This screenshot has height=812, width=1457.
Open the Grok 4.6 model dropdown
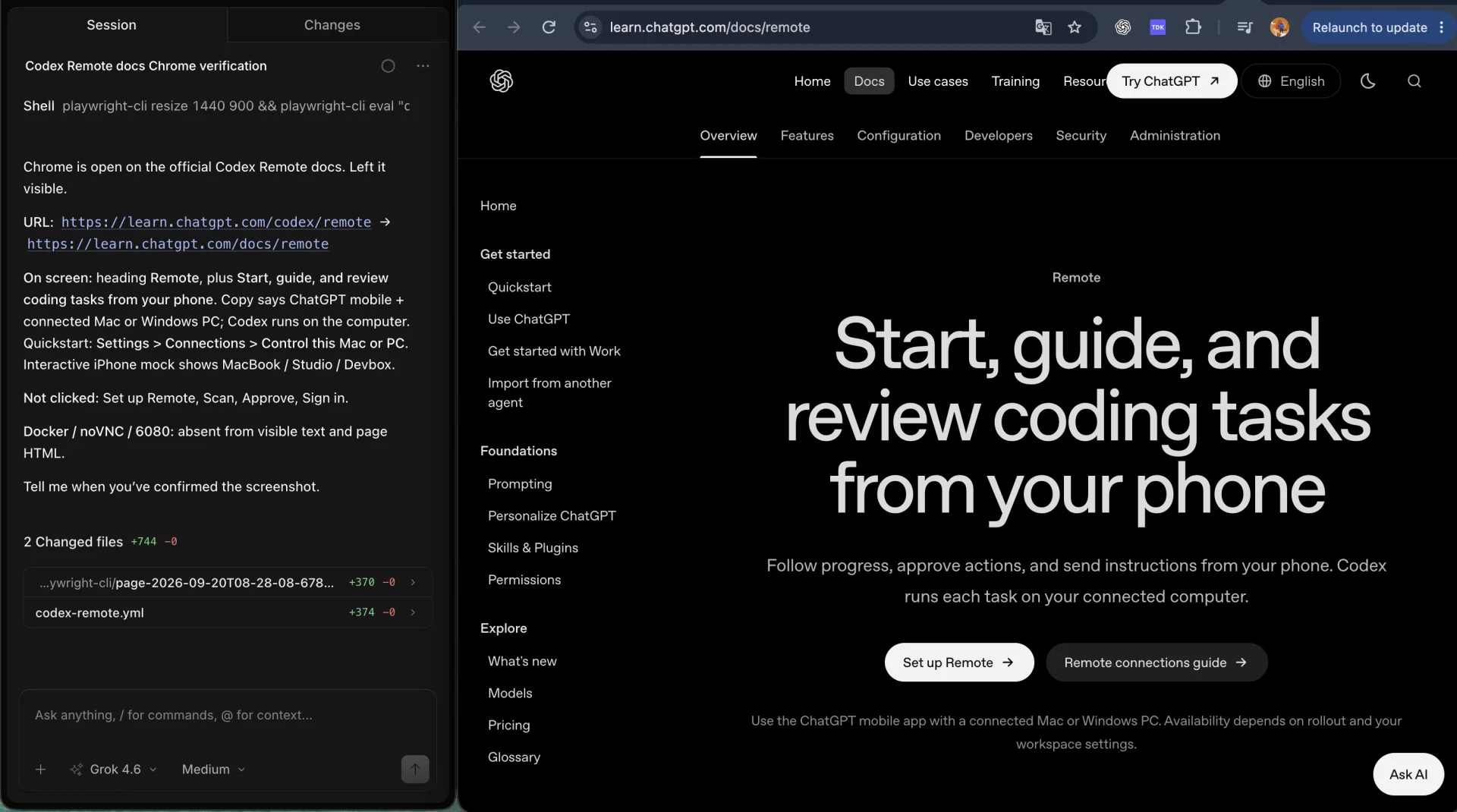pos(114,770)
